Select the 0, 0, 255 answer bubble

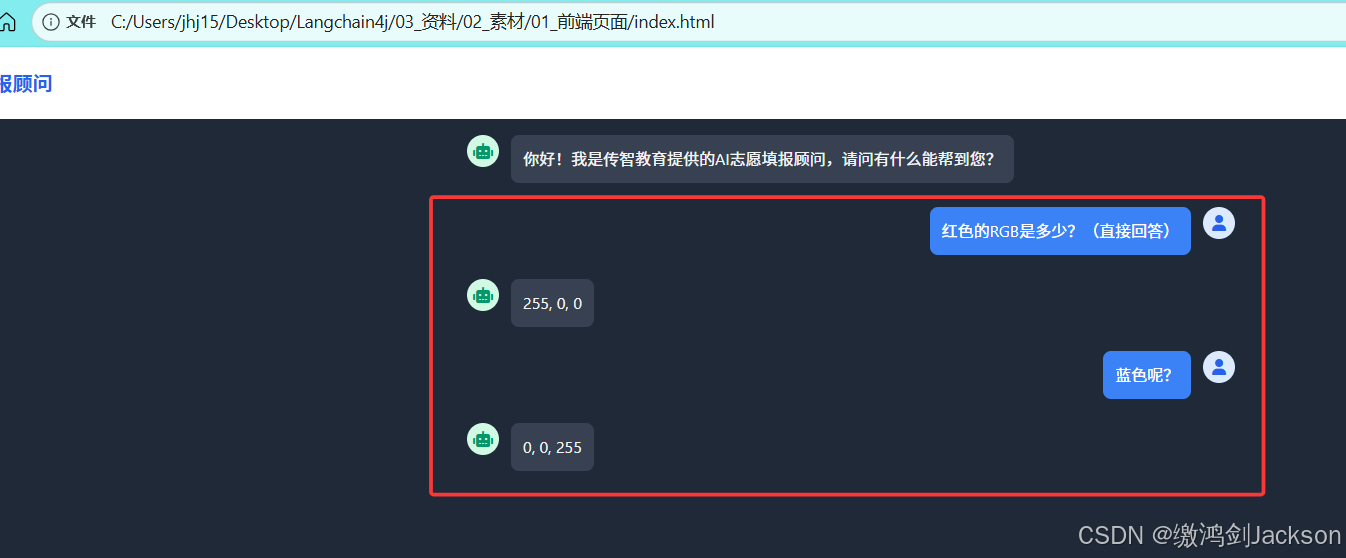coord(552,447)
